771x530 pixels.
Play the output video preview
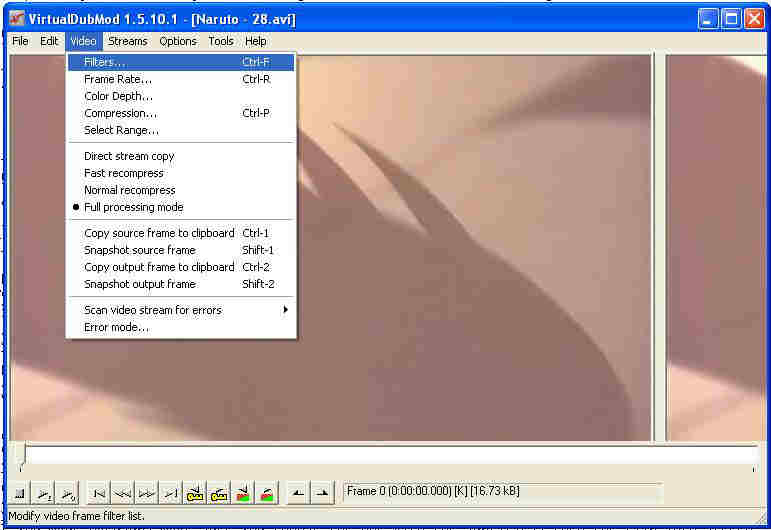coord(68,493)
